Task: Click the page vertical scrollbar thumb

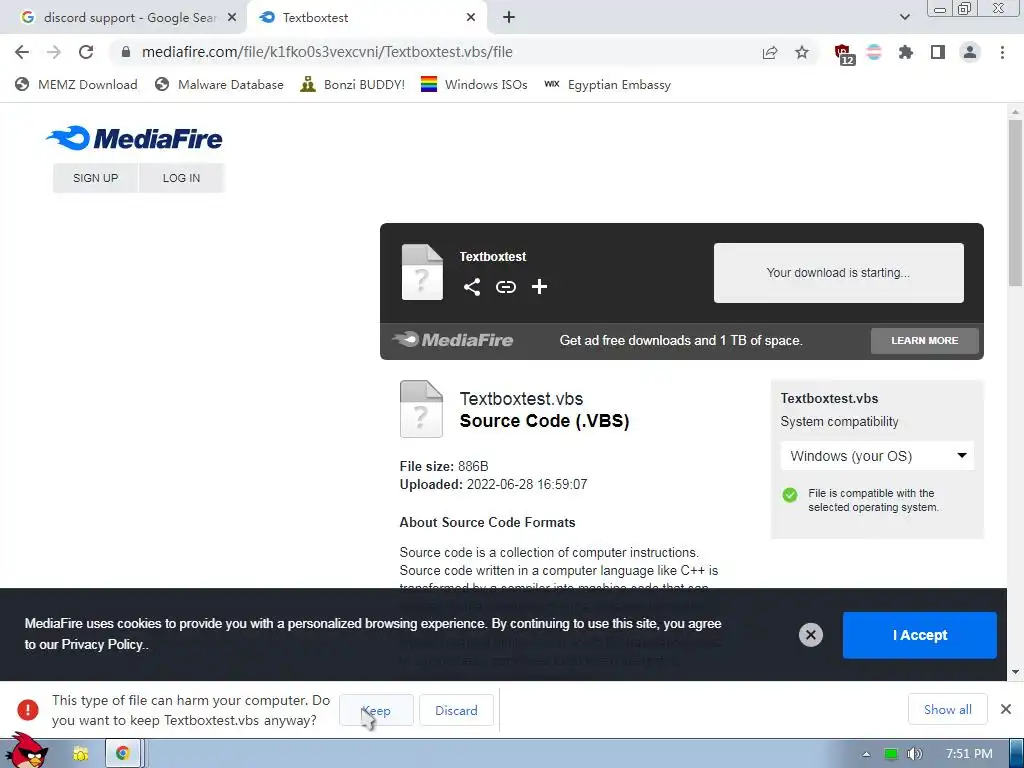Action: 1015,202
